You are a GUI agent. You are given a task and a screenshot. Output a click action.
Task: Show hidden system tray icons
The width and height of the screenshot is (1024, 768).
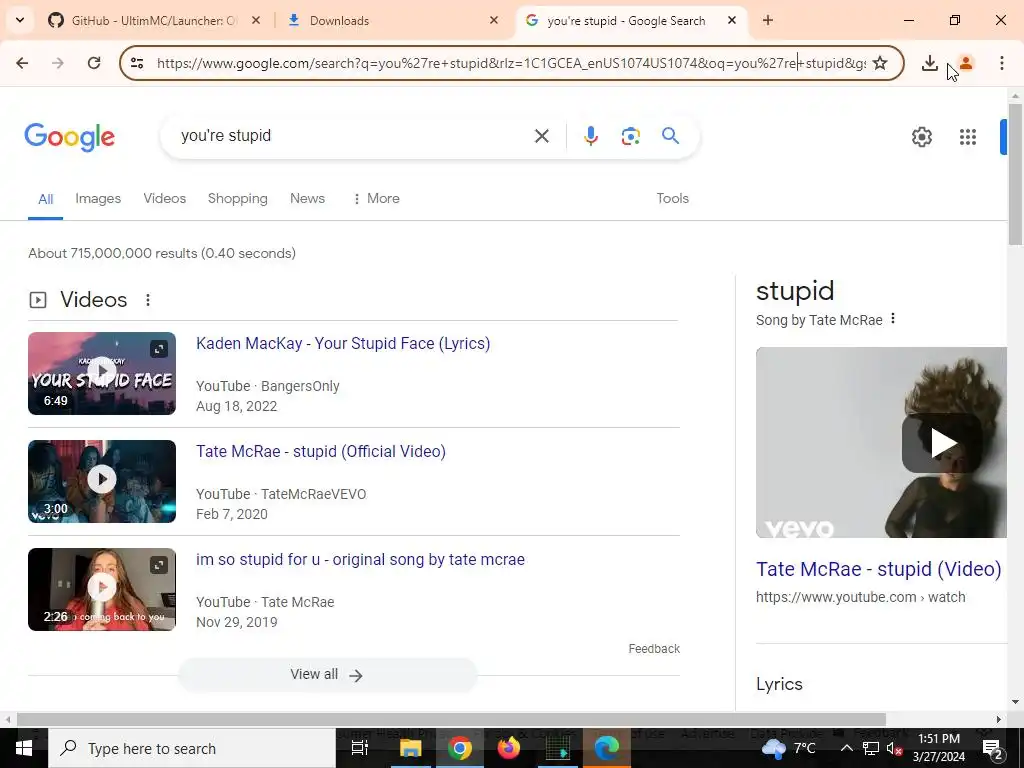846,748
